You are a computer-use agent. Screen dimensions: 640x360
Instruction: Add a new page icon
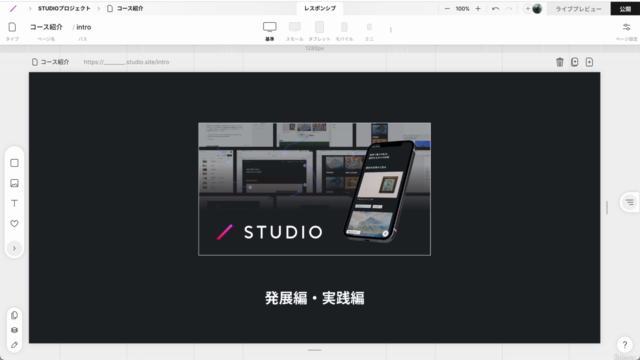point(589,62)
